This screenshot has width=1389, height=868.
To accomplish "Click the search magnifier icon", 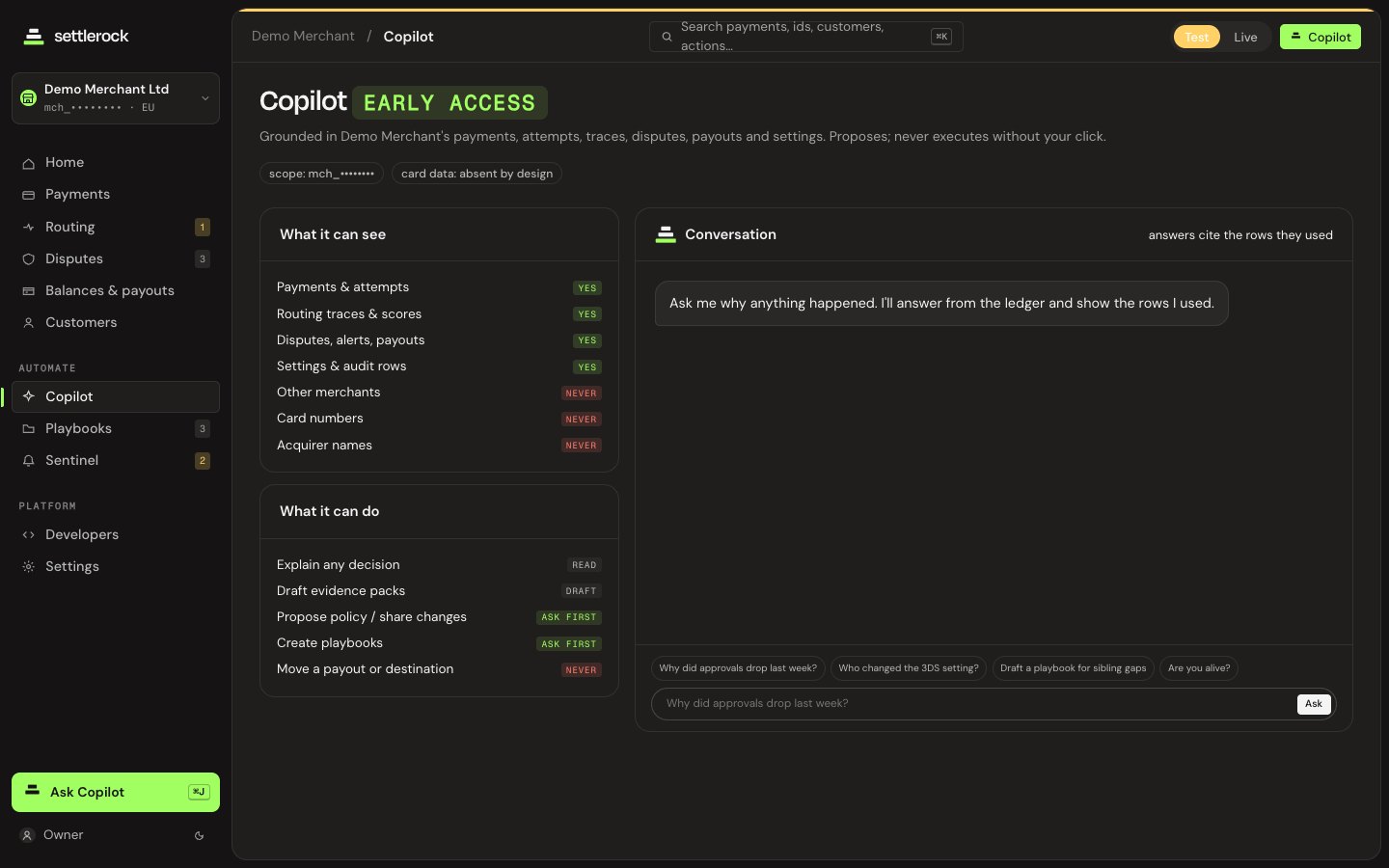I will click(x=667, y=37).
